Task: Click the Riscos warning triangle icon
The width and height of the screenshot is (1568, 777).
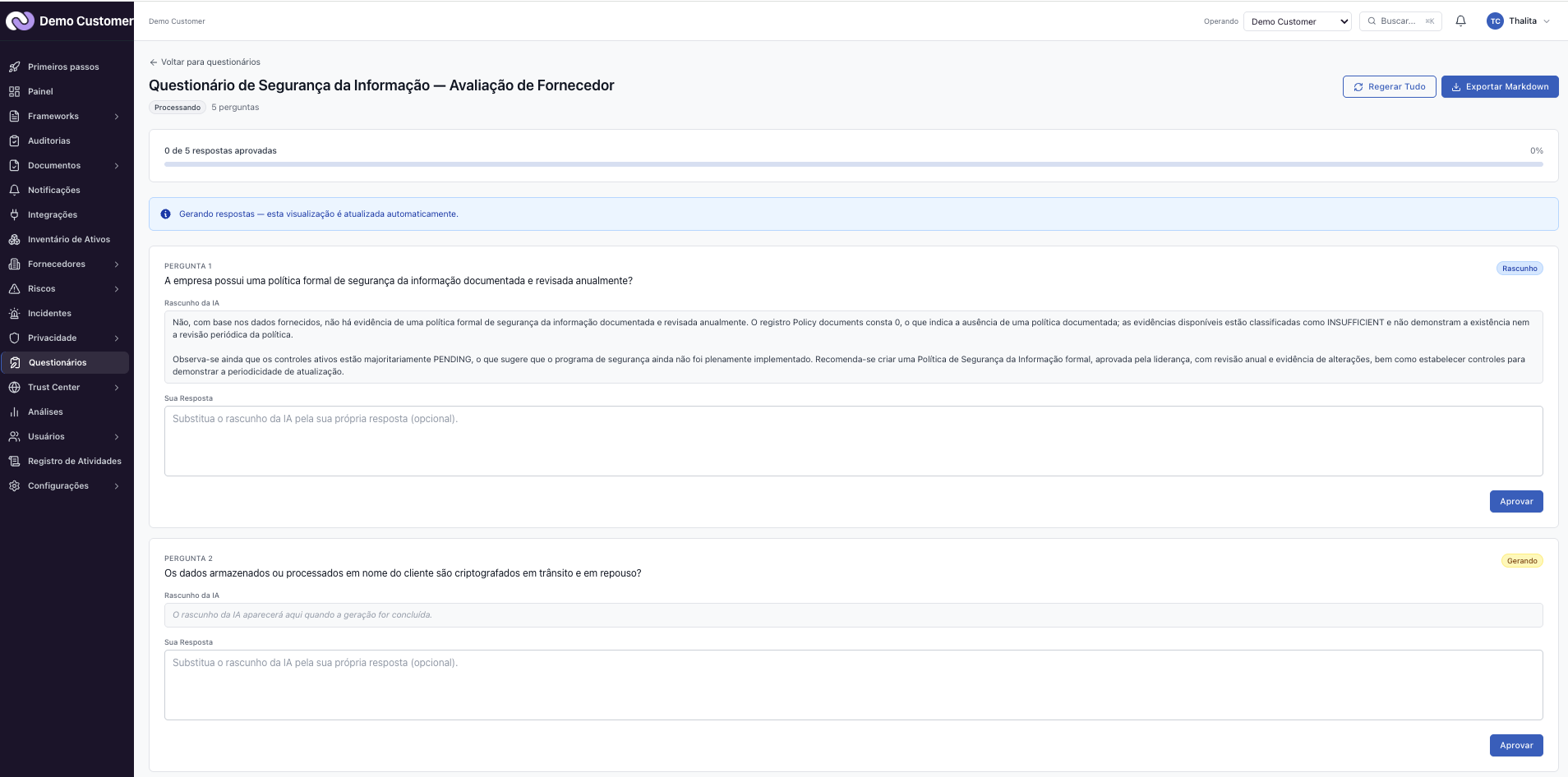Action: (x=14, y=288)
